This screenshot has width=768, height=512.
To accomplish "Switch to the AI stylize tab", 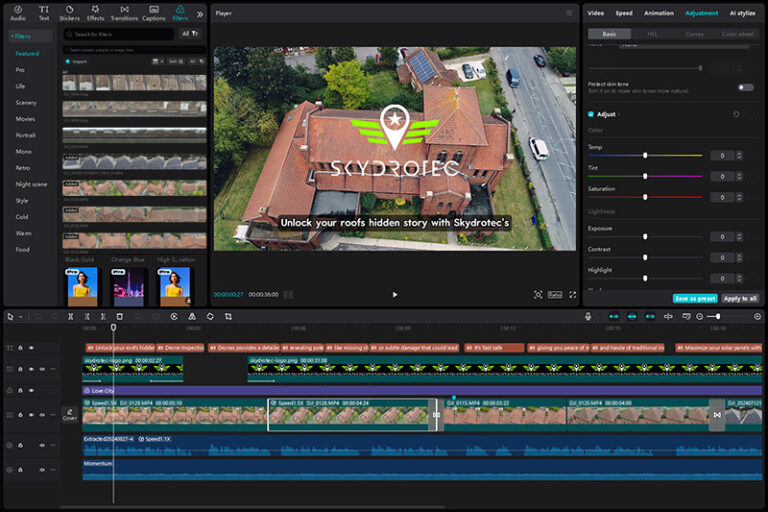I will (743, 13).
